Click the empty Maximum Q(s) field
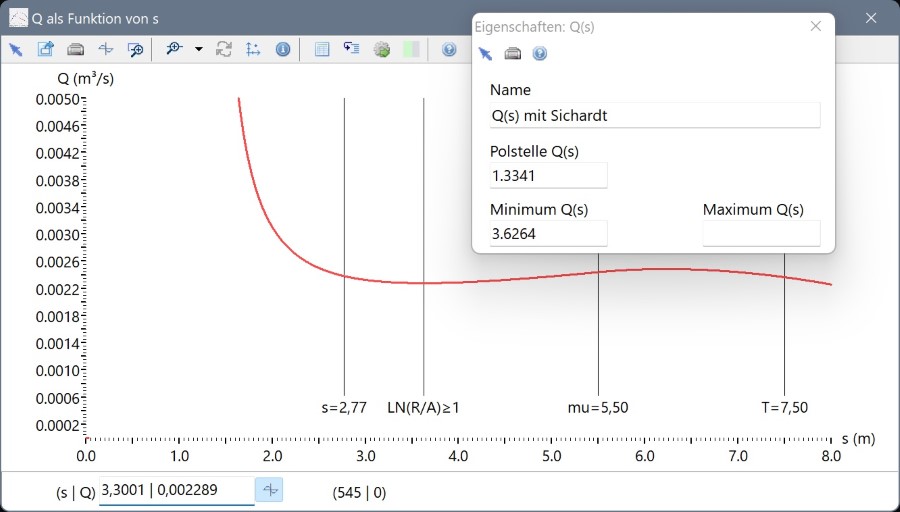 coord(761,234)
